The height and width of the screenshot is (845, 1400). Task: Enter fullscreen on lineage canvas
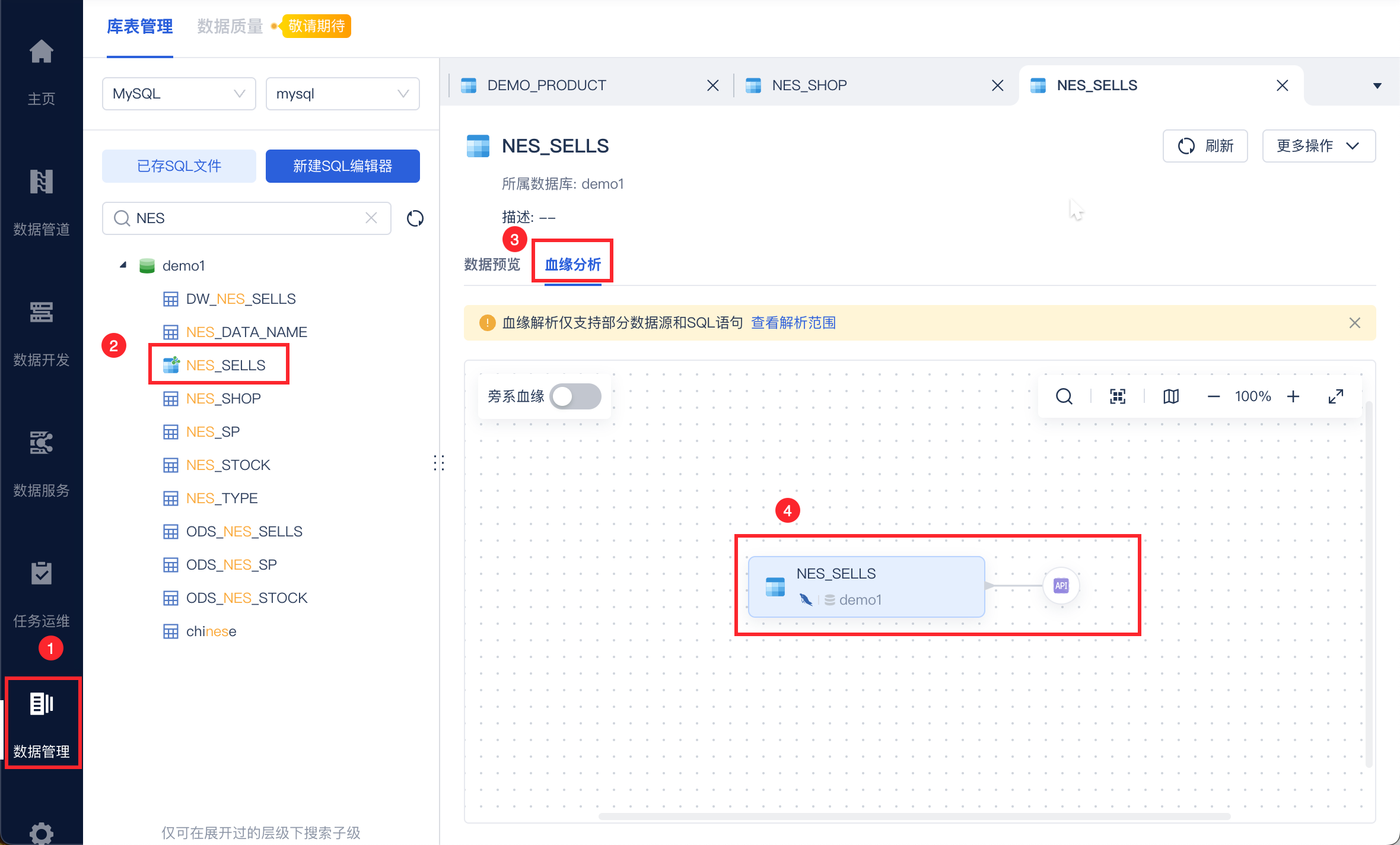1336,396
